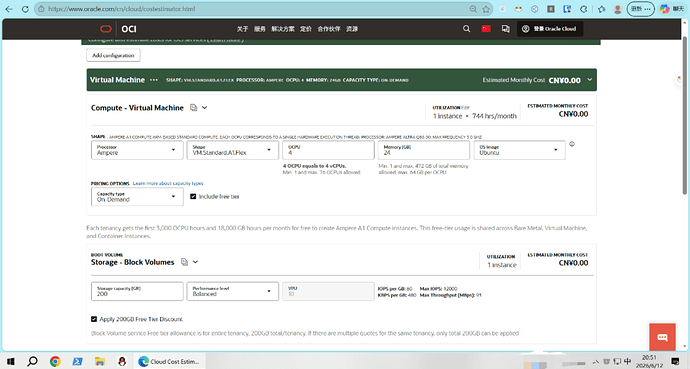Toggle the Include free tier checkbox
Viewport: 690px width, 369px height.
193,197
